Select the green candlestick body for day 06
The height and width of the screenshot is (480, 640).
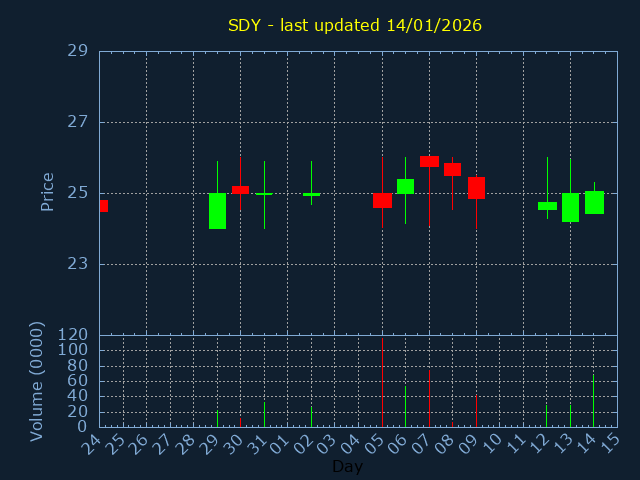pyautogui.click(x=405, y=186)
